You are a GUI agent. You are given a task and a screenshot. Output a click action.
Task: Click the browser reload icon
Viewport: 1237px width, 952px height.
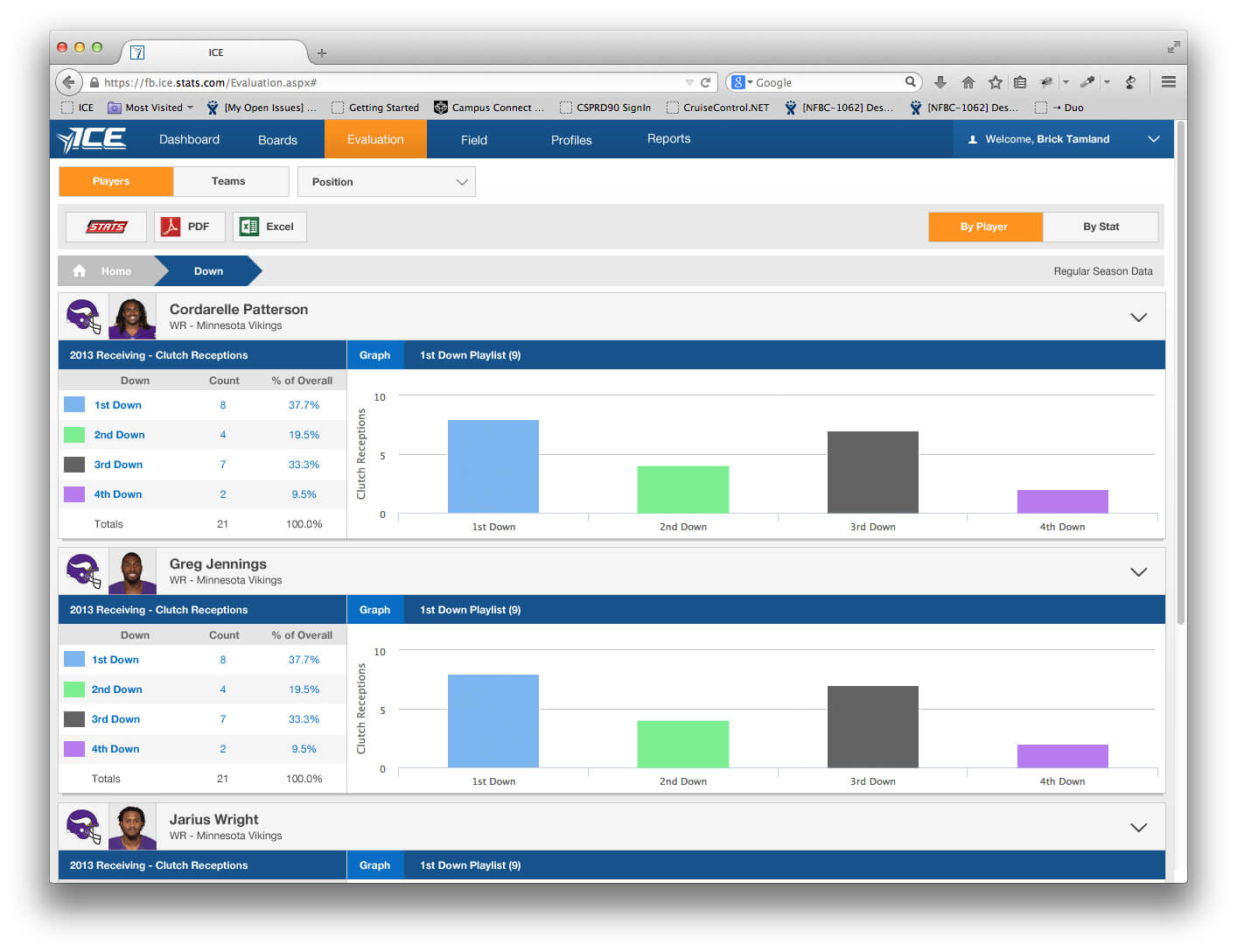(x=705, y=82)
